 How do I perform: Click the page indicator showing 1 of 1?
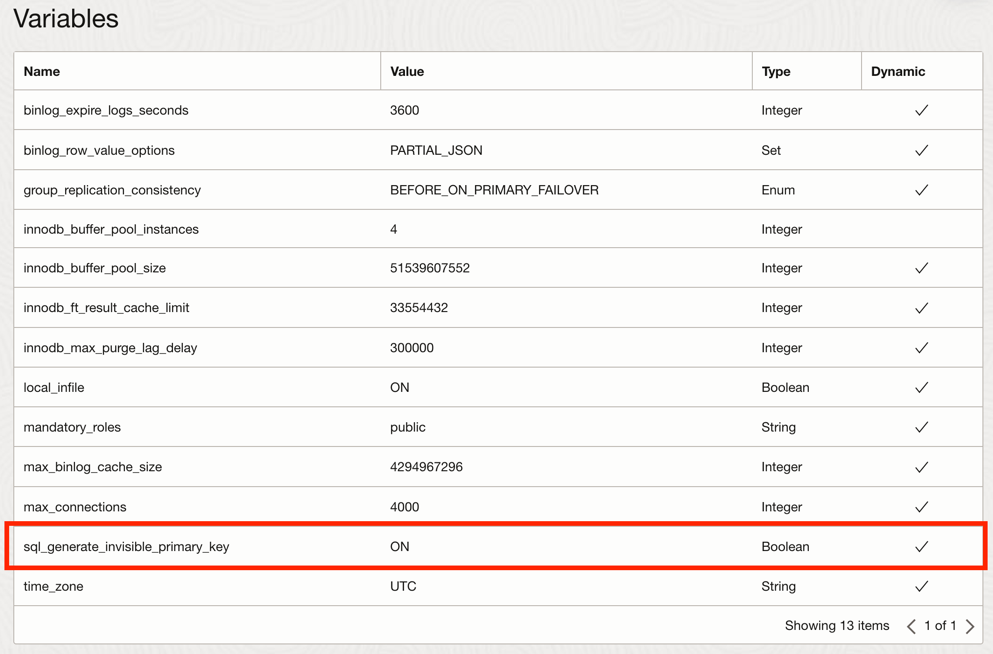940,626
